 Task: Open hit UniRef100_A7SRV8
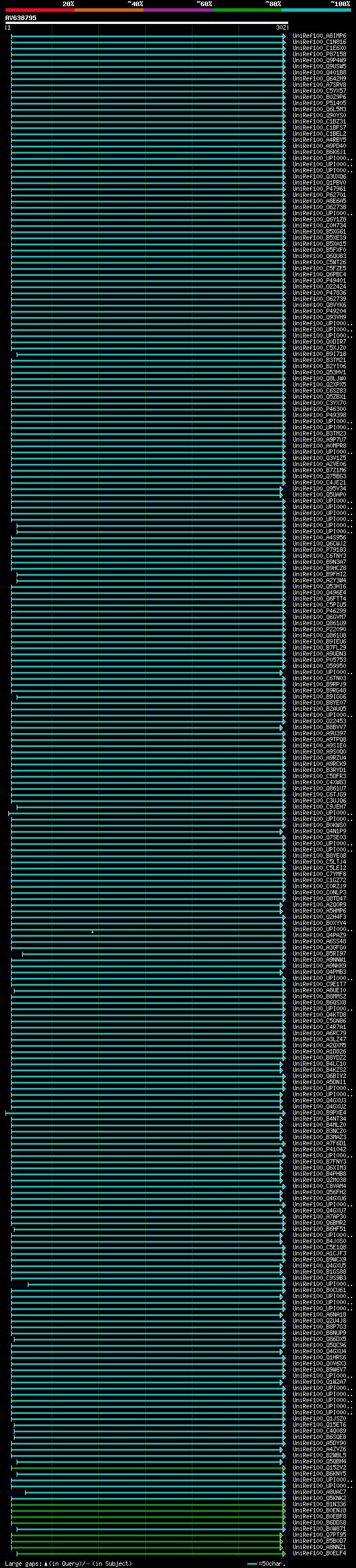tap(319, 85)
